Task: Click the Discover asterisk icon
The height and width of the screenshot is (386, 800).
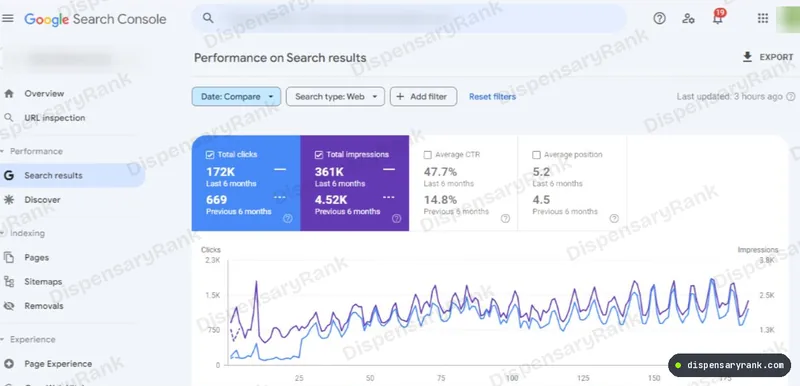Action: (9, 200)
